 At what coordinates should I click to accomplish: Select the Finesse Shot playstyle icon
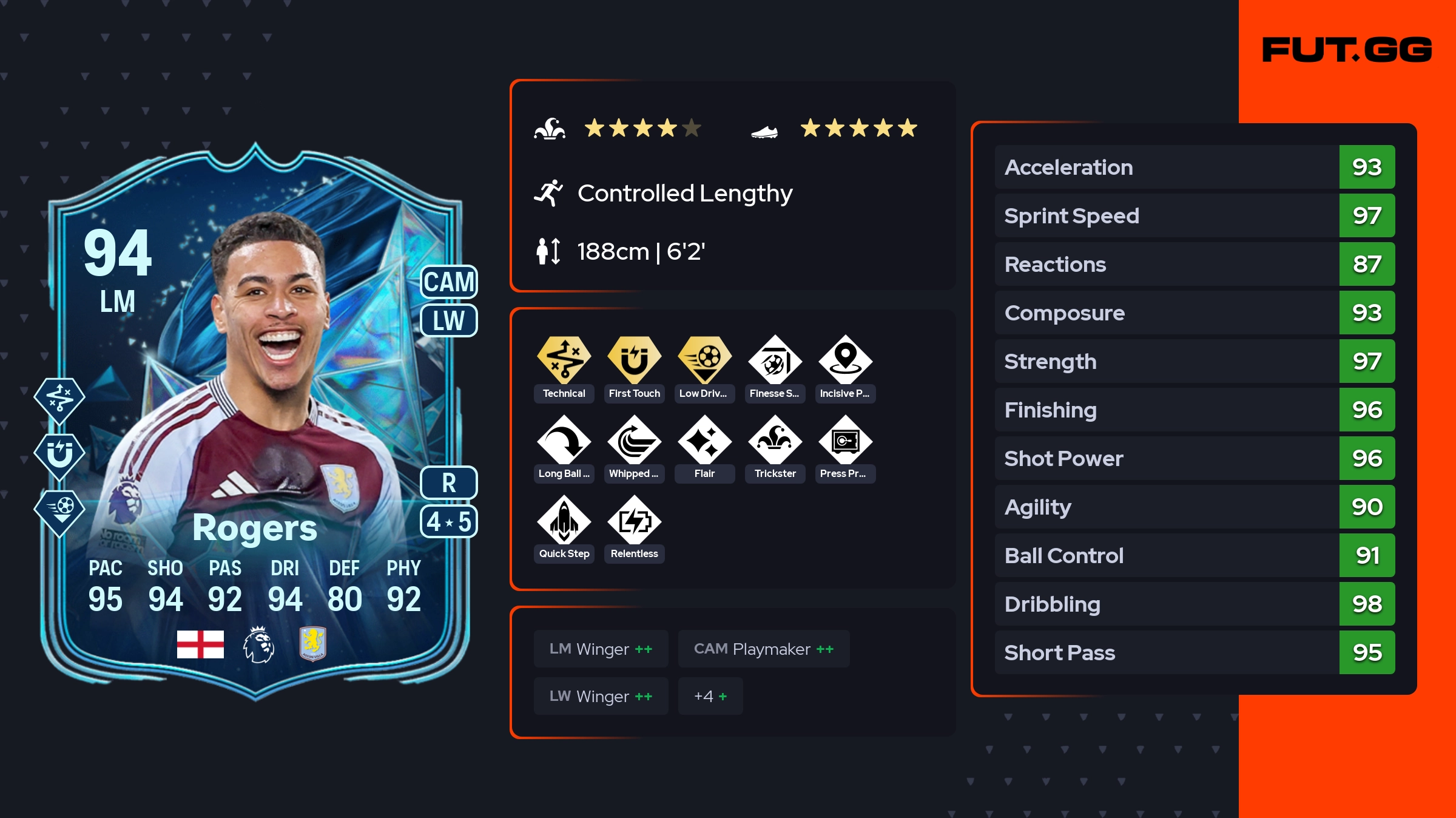coord(775,360)
